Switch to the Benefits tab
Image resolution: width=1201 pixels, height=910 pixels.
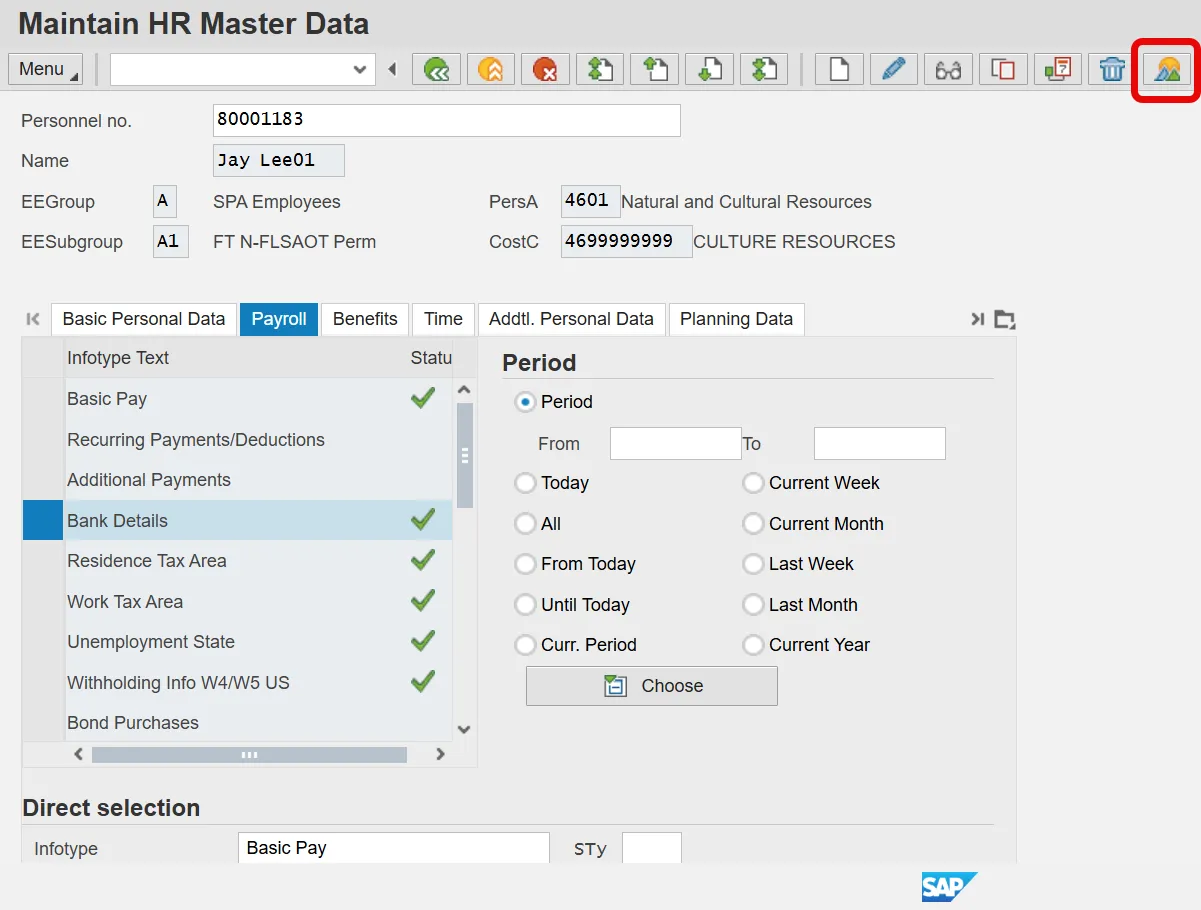coord(365,319)
